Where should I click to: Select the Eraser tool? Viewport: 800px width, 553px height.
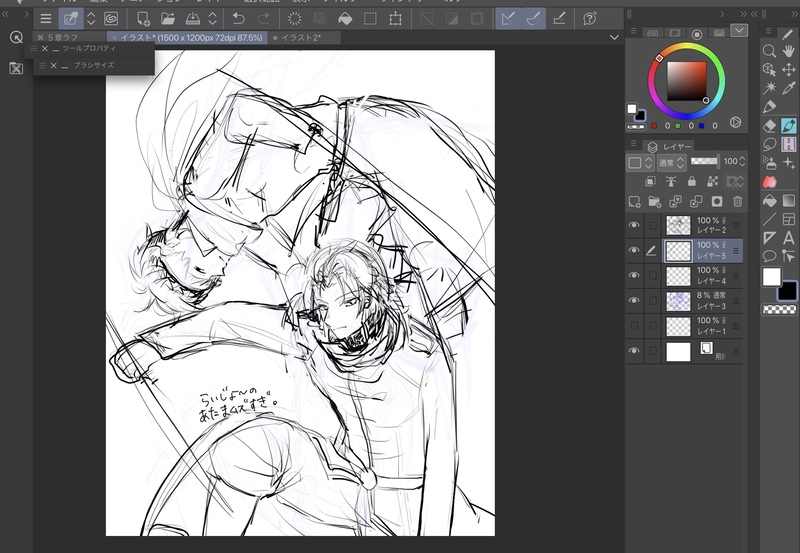pos(769,125)
